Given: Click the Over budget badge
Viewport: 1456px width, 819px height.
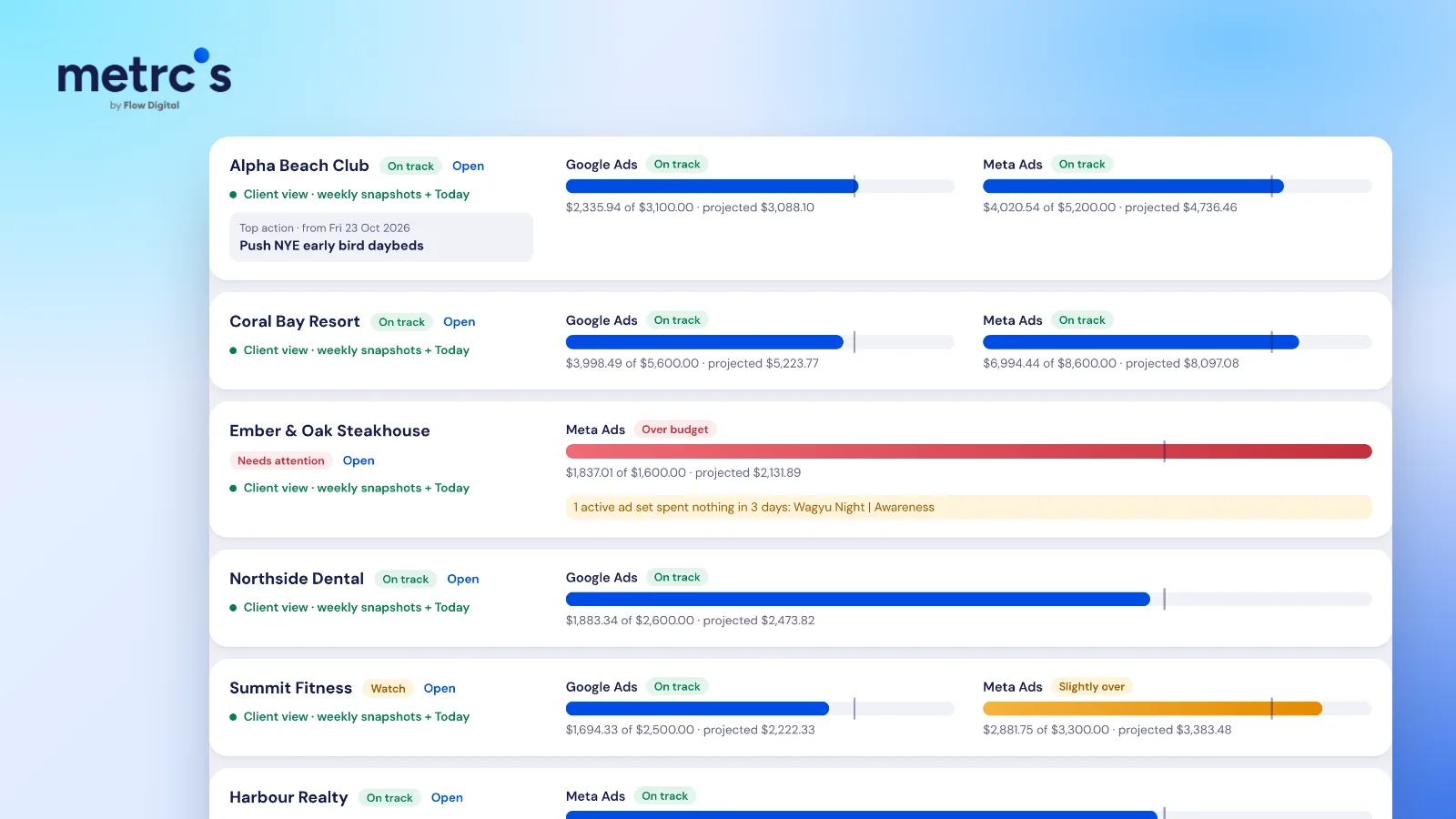Looking at the screenshot, I should coord(675,430).
